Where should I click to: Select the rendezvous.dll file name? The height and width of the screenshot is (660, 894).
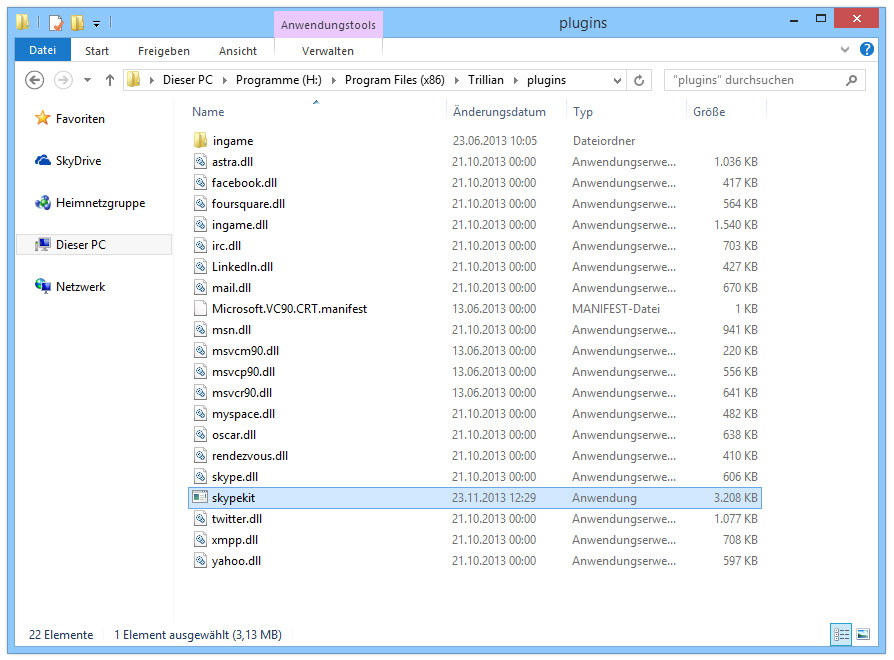250,456
